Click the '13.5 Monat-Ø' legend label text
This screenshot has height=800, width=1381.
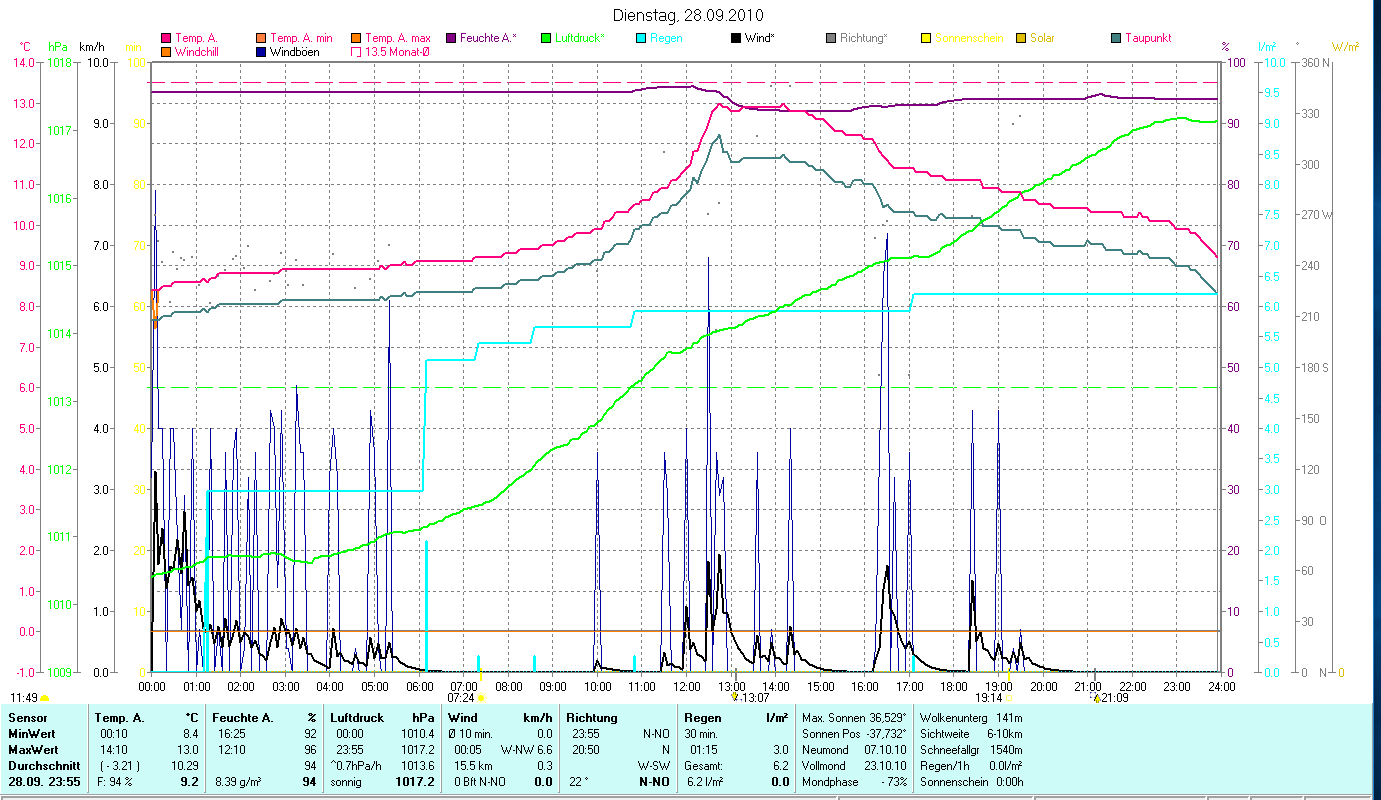point(398,52)
